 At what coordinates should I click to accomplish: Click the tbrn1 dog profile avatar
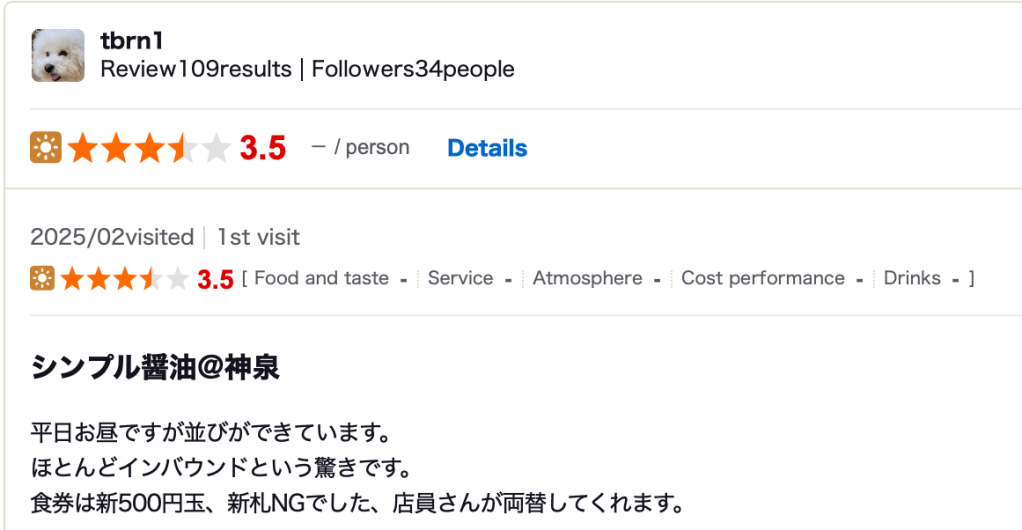click(x=58, y=55)
